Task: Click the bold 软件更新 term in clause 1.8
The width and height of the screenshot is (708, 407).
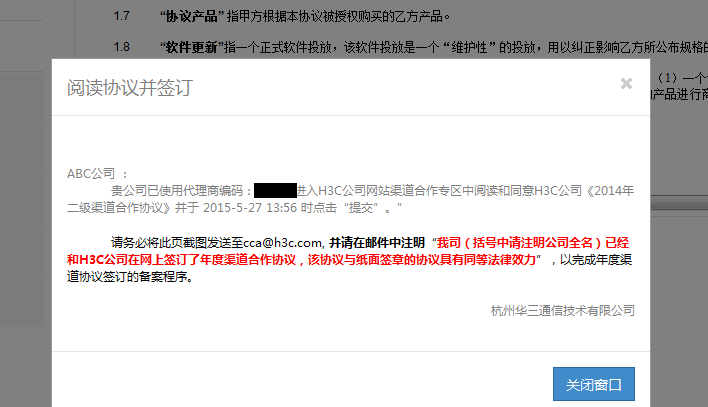Action: pyautogui.click(x=192, y=47)
